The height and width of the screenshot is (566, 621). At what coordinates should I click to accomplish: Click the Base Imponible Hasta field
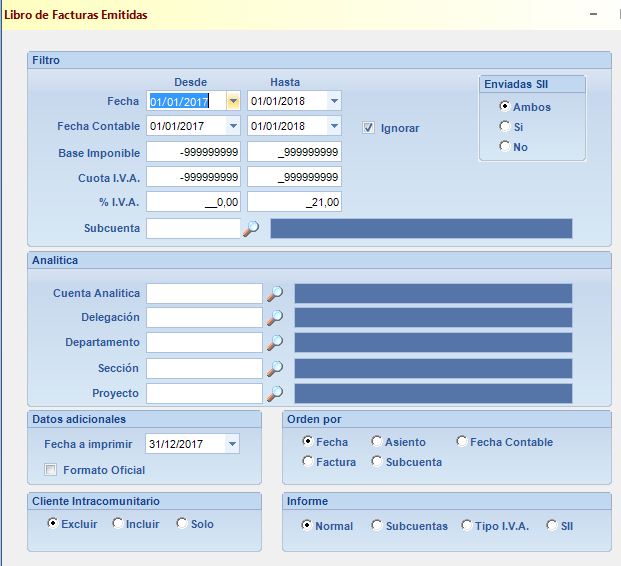[x=294, y=152]
